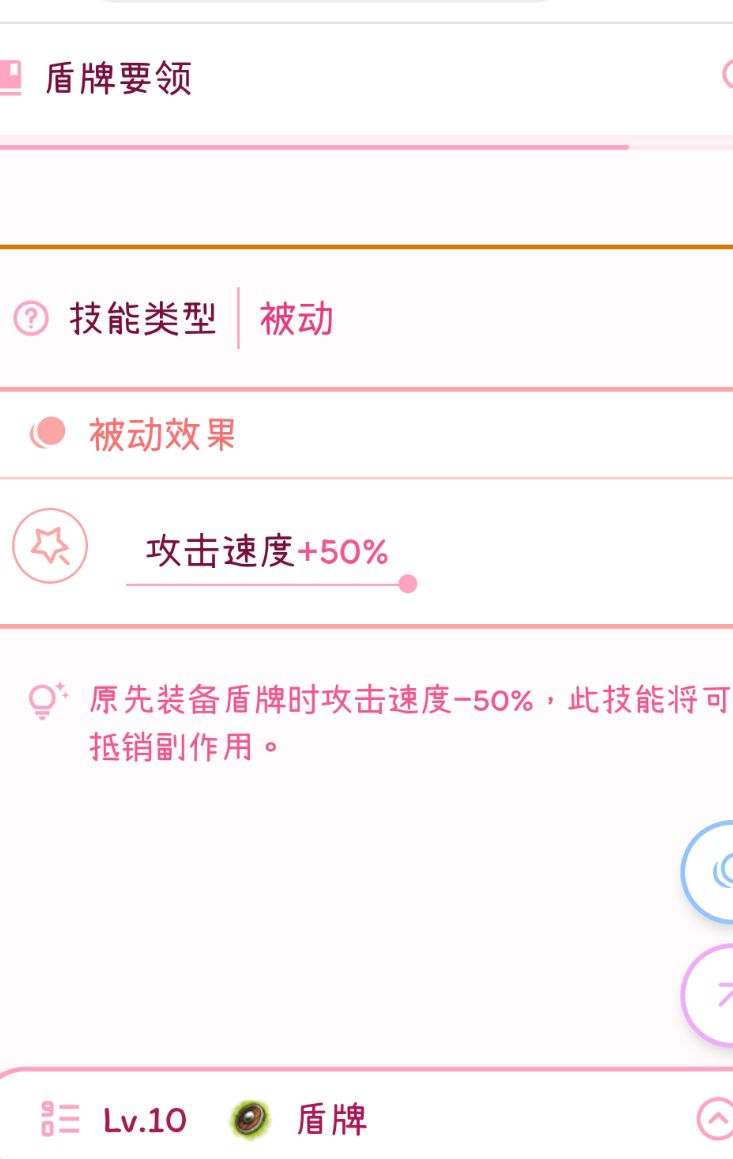Select the 盾牌要领 skill title

point(118,78)
